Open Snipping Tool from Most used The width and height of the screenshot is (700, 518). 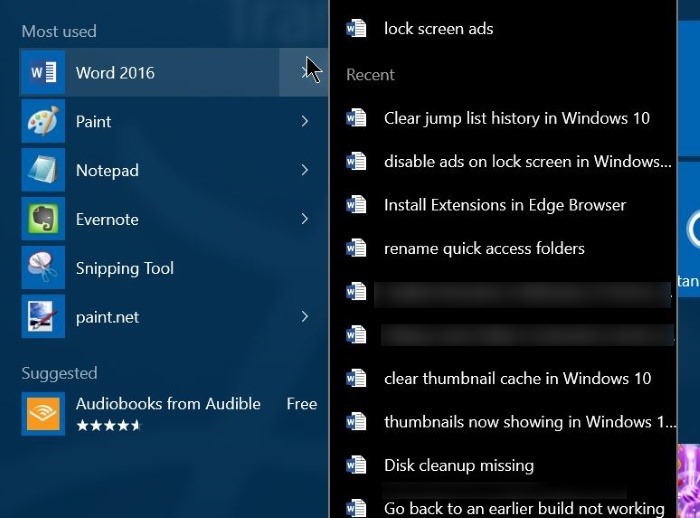coord(174,268)
